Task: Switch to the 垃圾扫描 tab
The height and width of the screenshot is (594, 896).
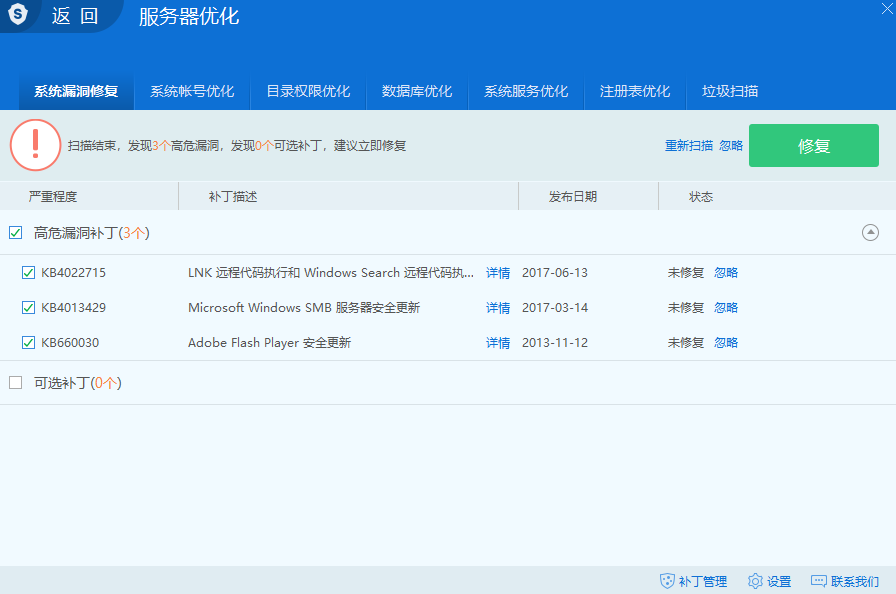Action: pyautogui.click(x=730, y=91)
